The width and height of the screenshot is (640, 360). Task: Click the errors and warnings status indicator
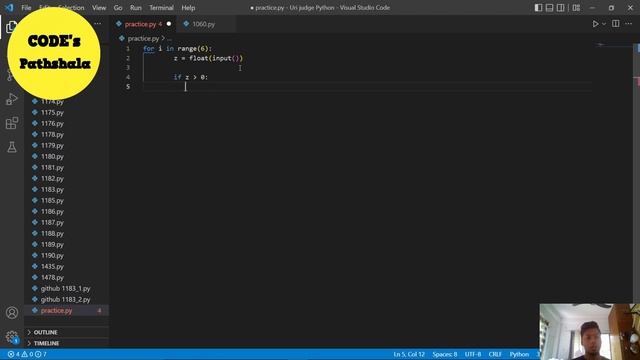pos(27,354)
